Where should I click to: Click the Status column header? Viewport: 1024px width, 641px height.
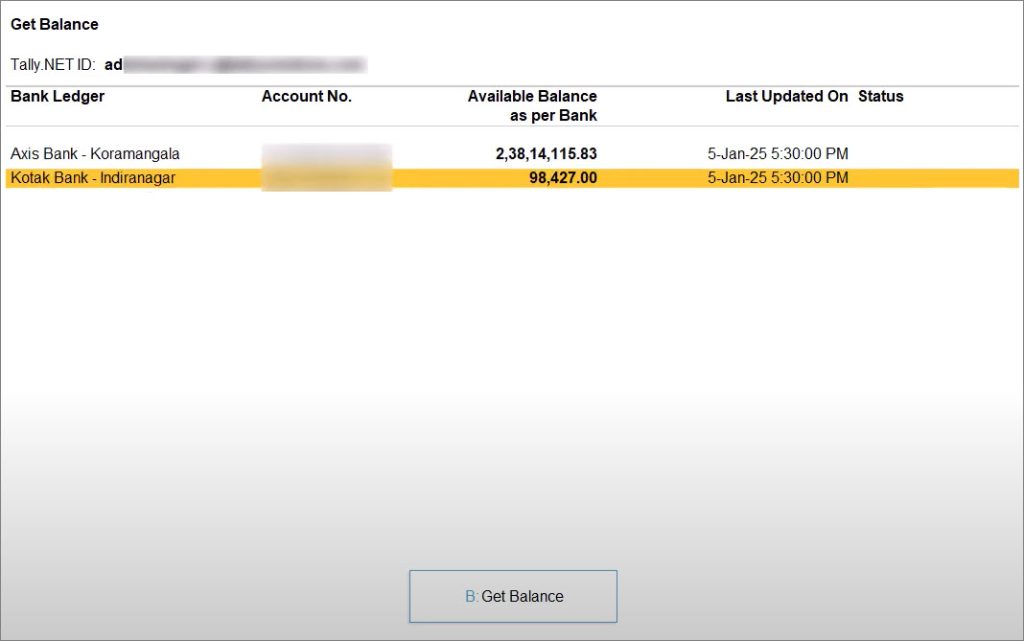tap(880, 96)
